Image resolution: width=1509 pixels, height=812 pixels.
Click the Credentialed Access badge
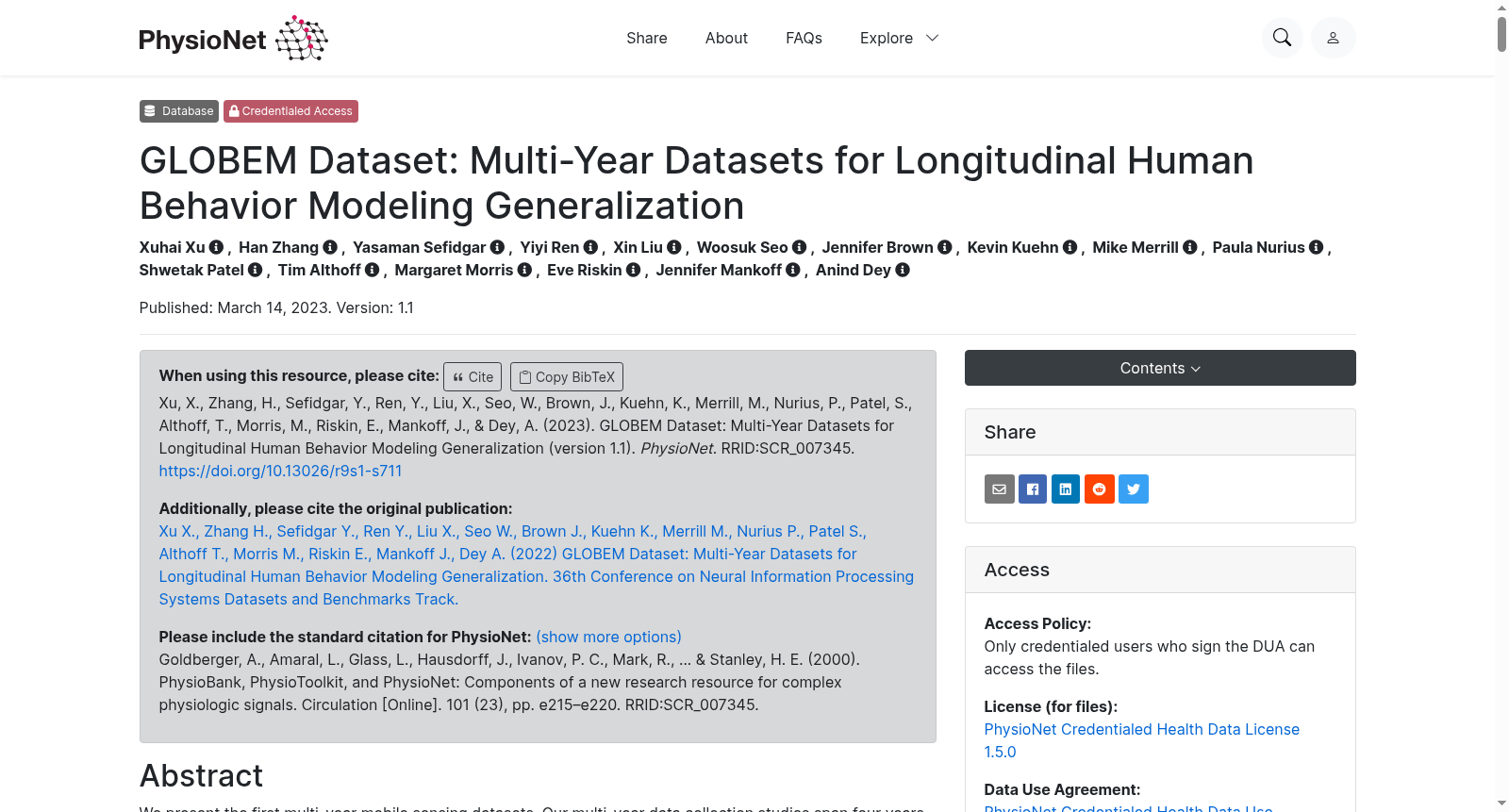coord(290,111)
